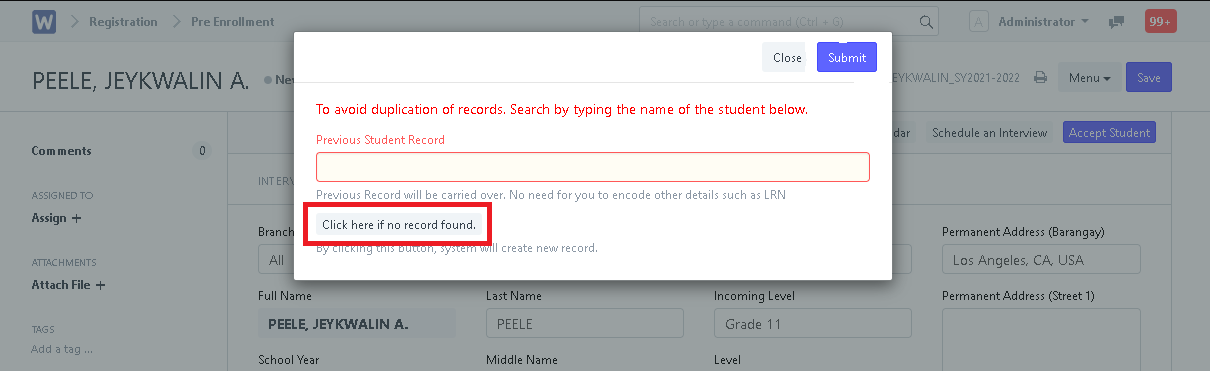Image resolution: width=1210 pixels, height=371 pixels.
Task: Click the Administrator avatar icon
Action: click(x=980, y=21)
